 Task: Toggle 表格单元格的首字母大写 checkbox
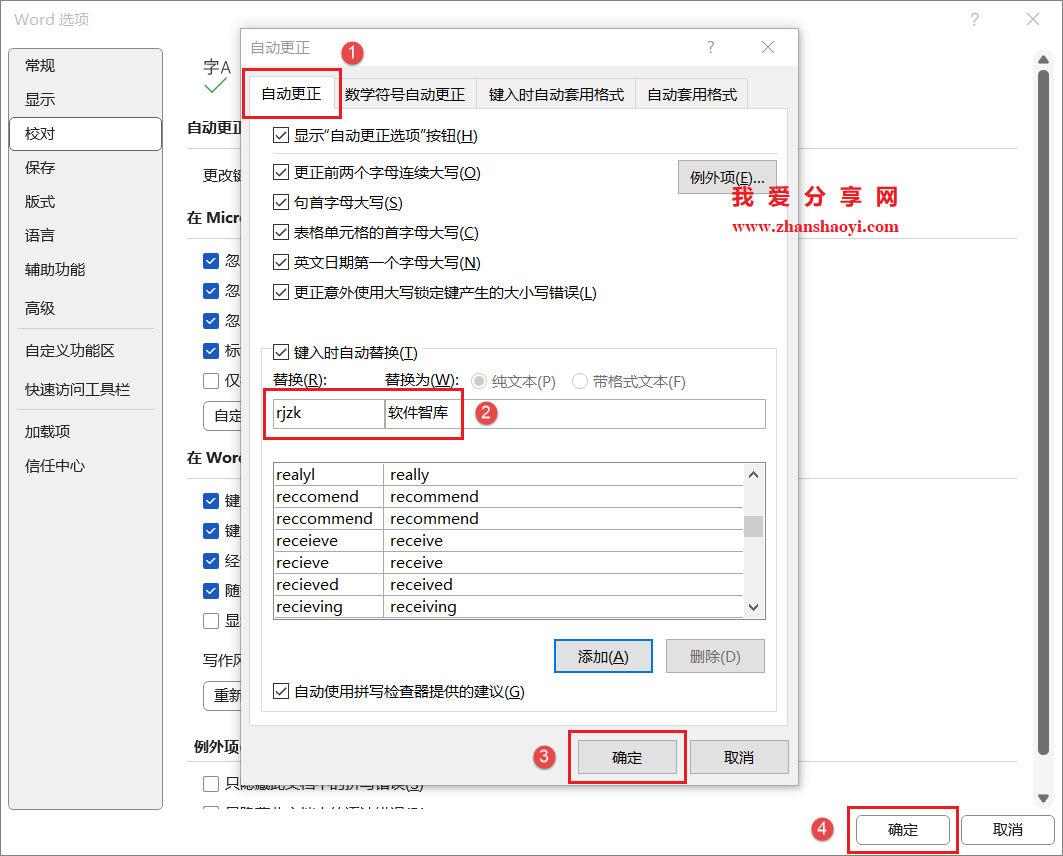click(x=281, y=232)
